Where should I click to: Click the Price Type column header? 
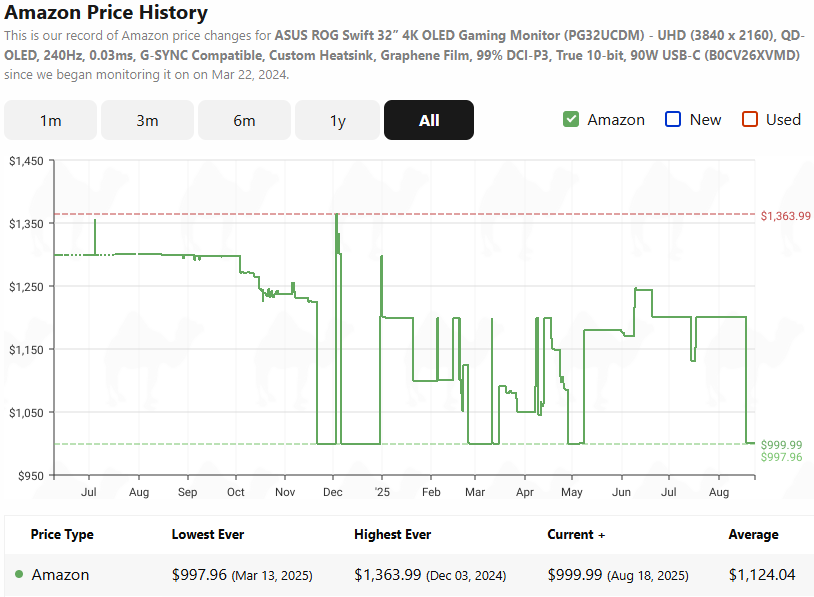(62, 535)
